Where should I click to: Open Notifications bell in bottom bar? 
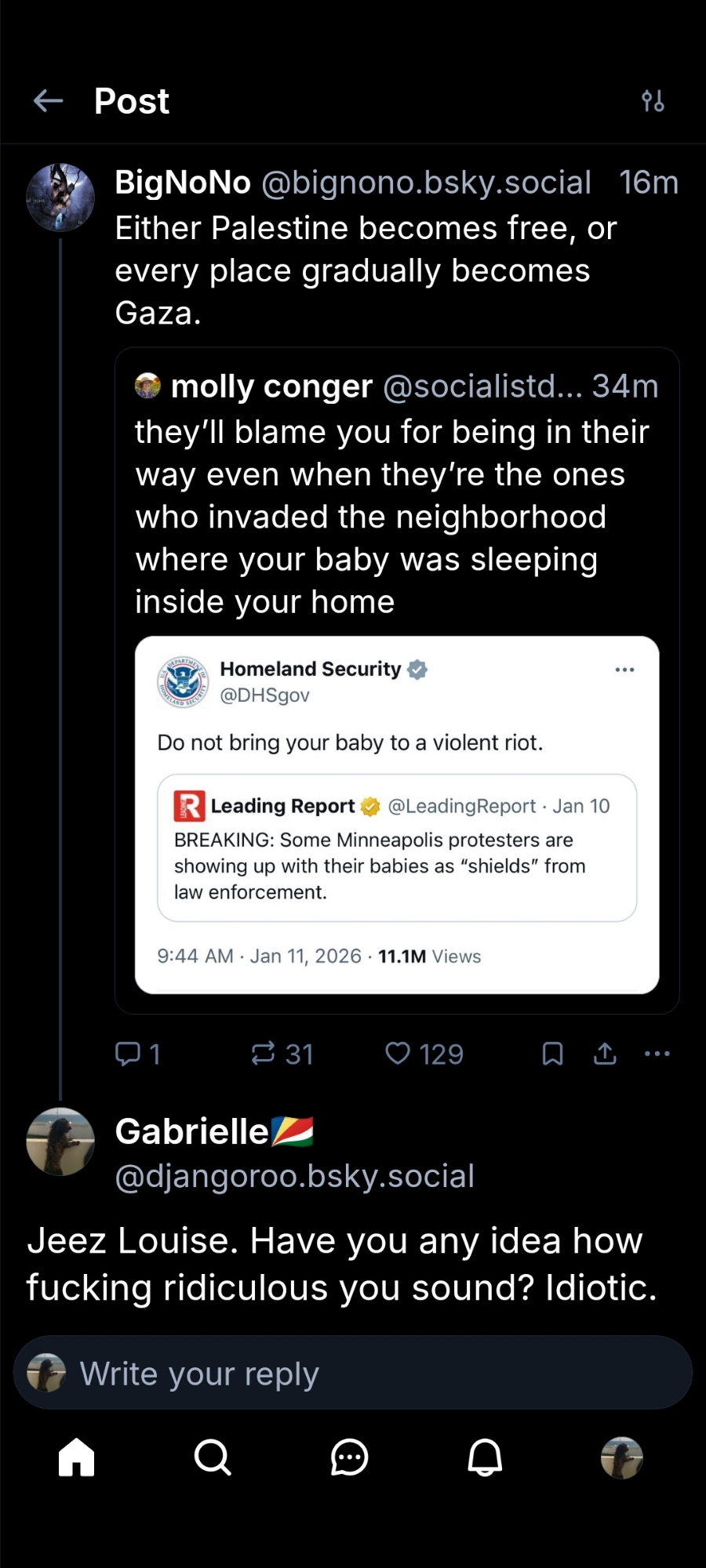[485, 1458]
